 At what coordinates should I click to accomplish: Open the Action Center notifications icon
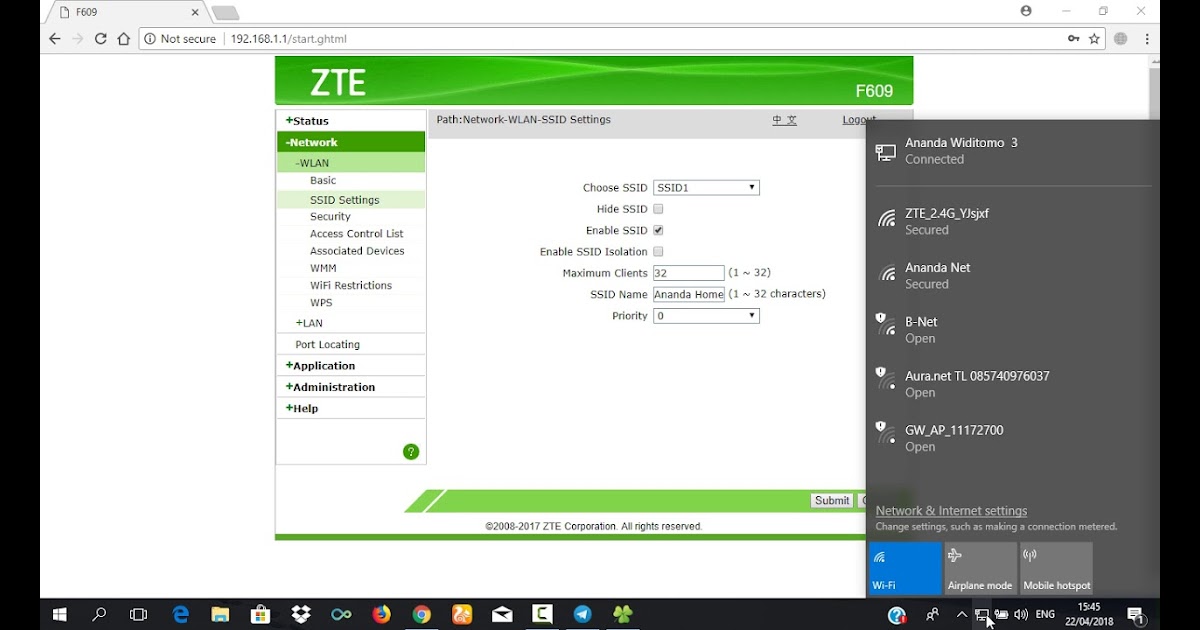click(x=1136, y=615)
